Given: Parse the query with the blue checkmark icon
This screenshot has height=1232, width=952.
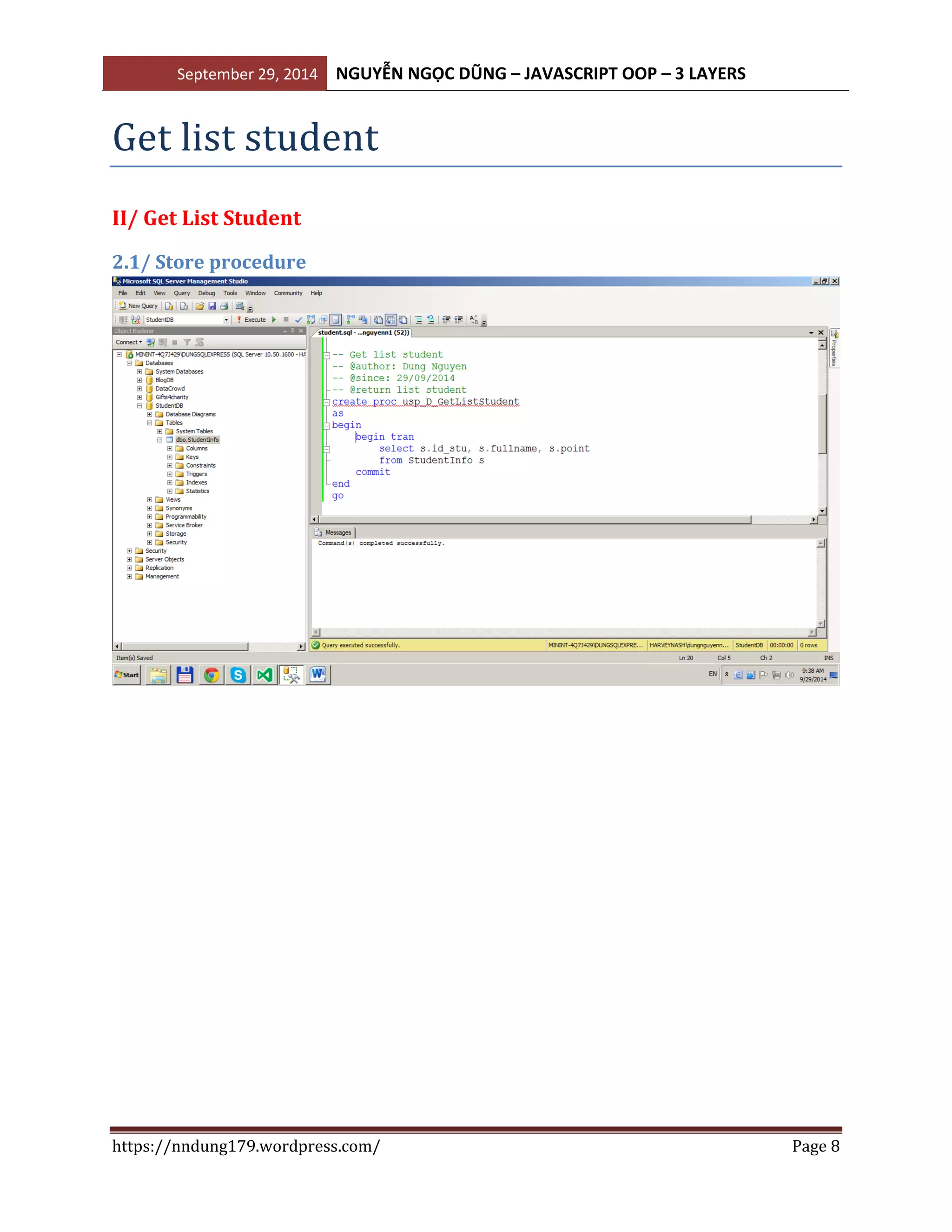Looking at the screenshot, I should [x=298, y=320].
